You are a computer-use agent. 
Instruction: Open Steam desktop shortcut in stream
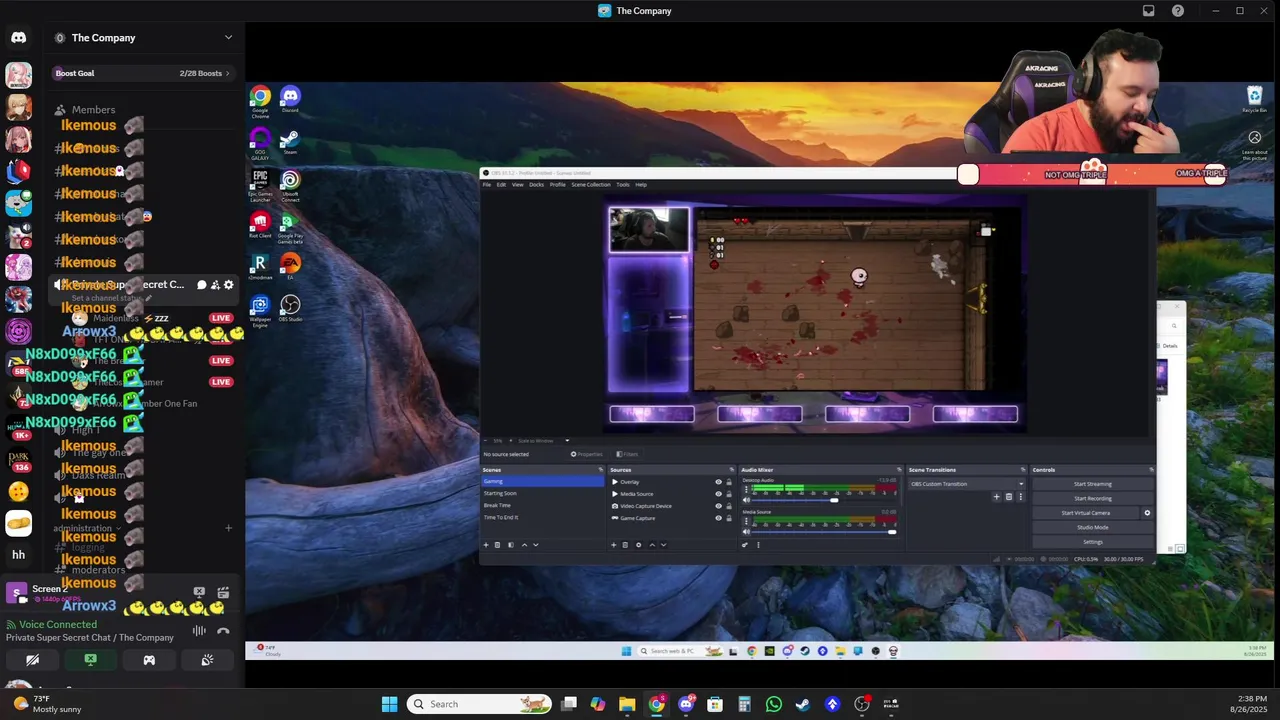(290, 141)
